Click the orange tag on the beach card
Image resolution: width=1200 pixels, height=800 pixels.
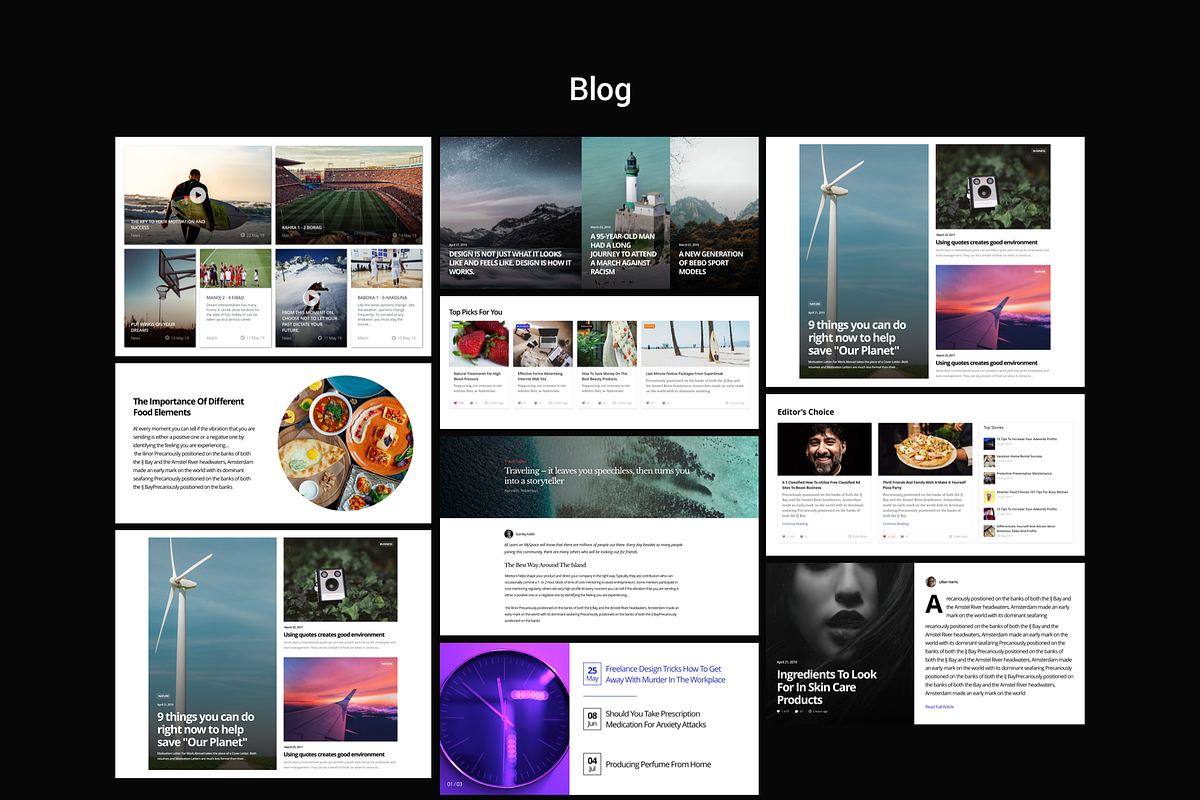click(x=649, y=325)
